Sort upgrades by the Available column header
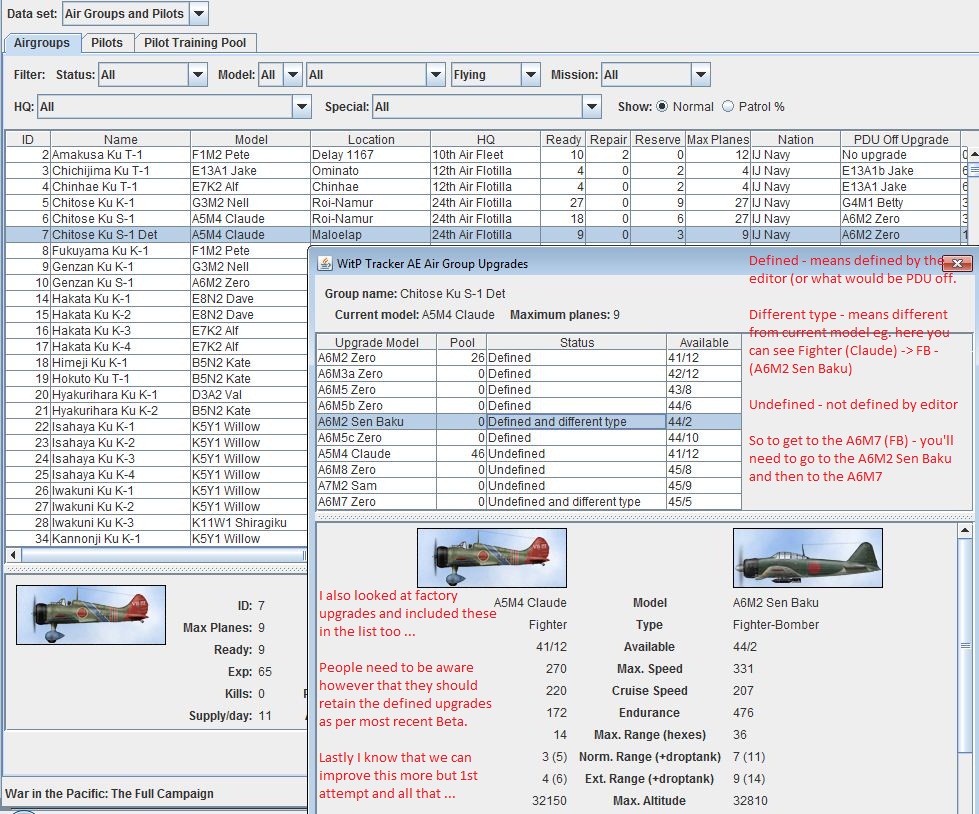 [704, 342]
